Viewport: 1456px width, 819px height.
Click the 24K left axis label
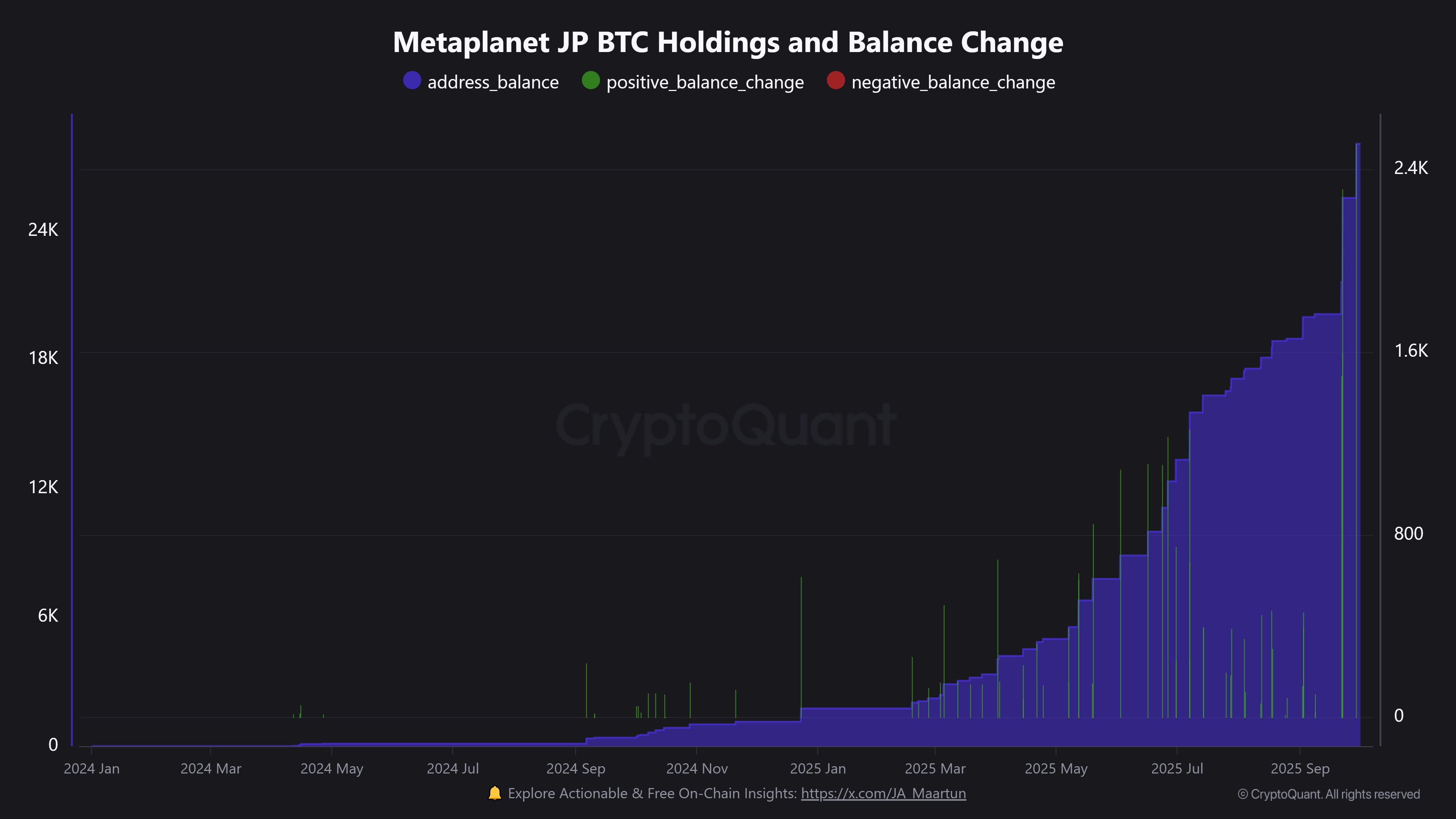click(43, 229)
